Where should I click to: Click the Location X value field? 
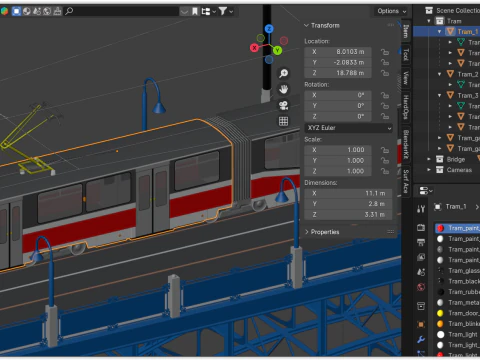338,52
